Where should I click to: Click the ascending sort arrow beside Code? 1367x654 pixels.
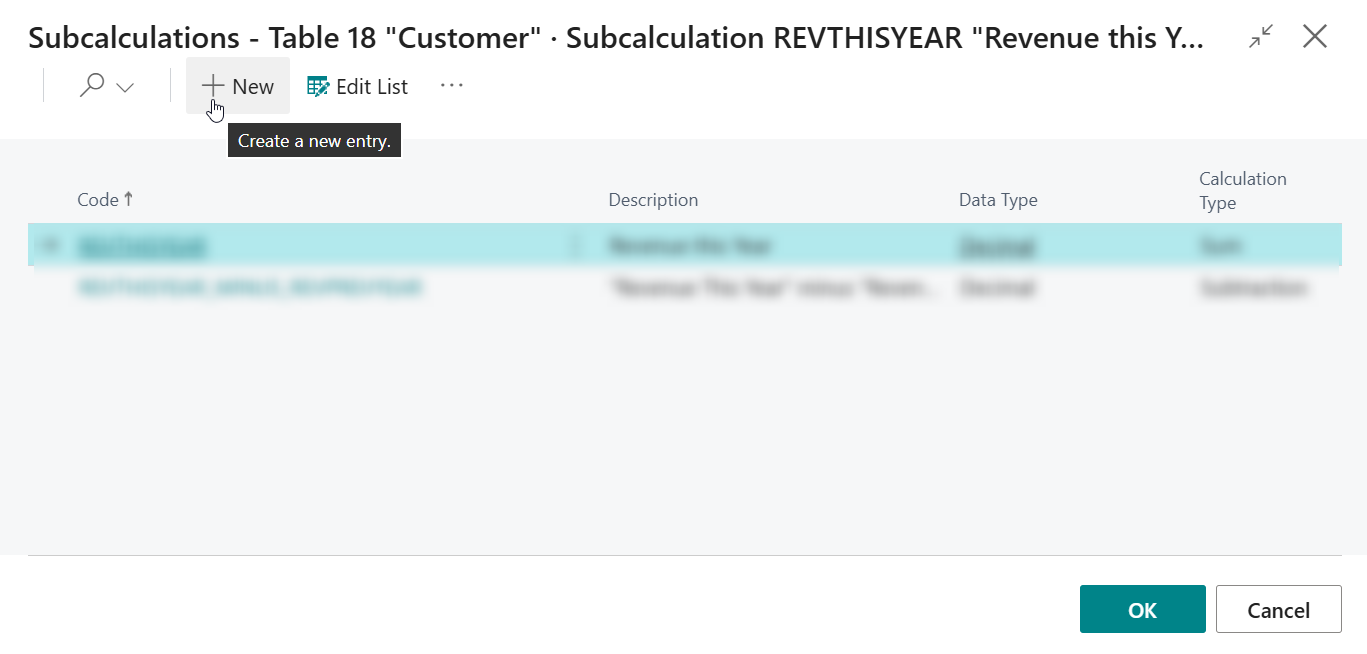coord(129,199)
